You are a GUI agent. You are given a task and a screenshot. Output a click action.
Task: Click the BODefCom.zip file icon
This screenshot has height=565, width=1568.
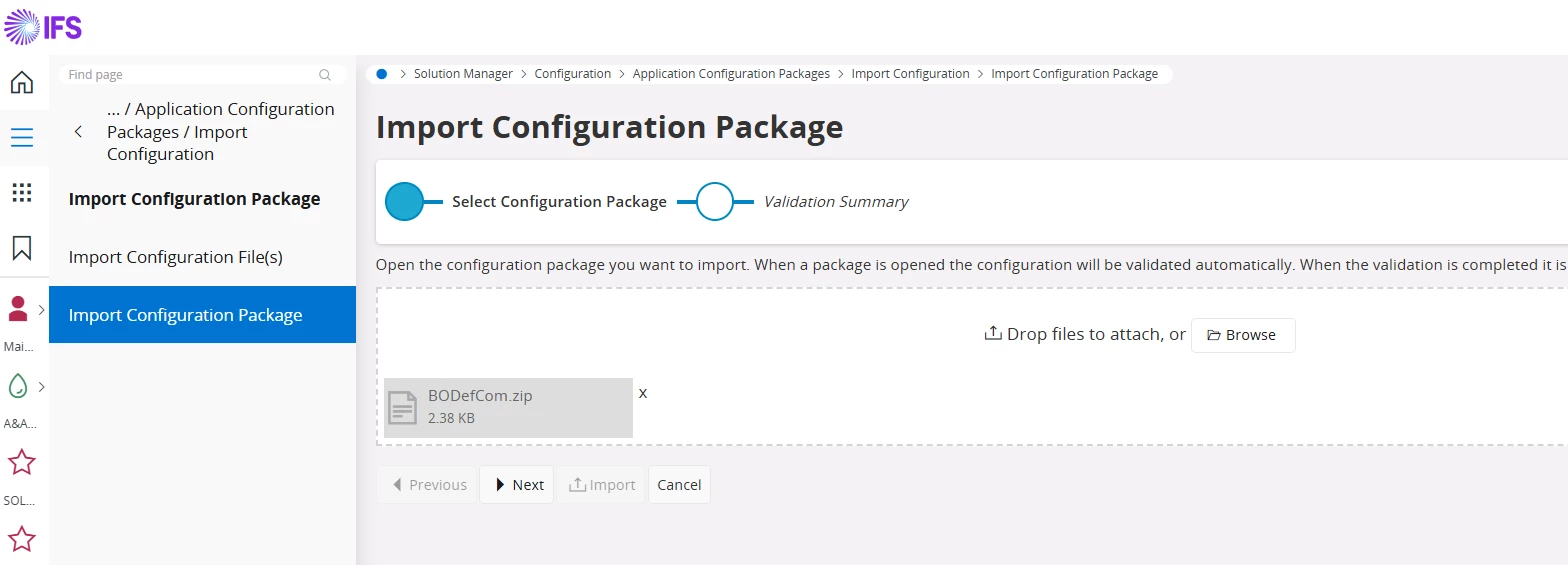(402, 407)
